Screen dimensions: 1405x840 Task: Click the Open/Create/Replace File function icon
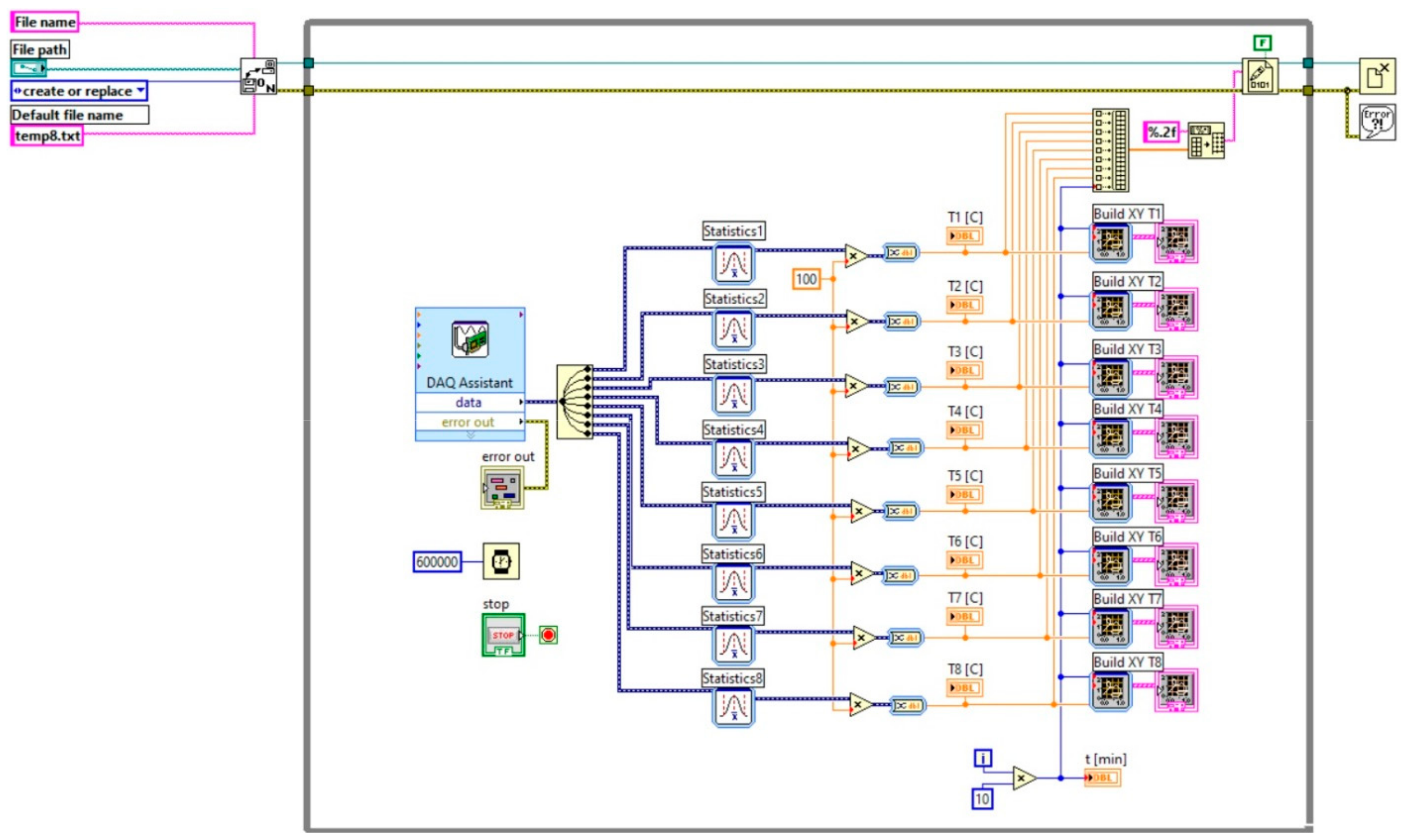tap(259, 77)
